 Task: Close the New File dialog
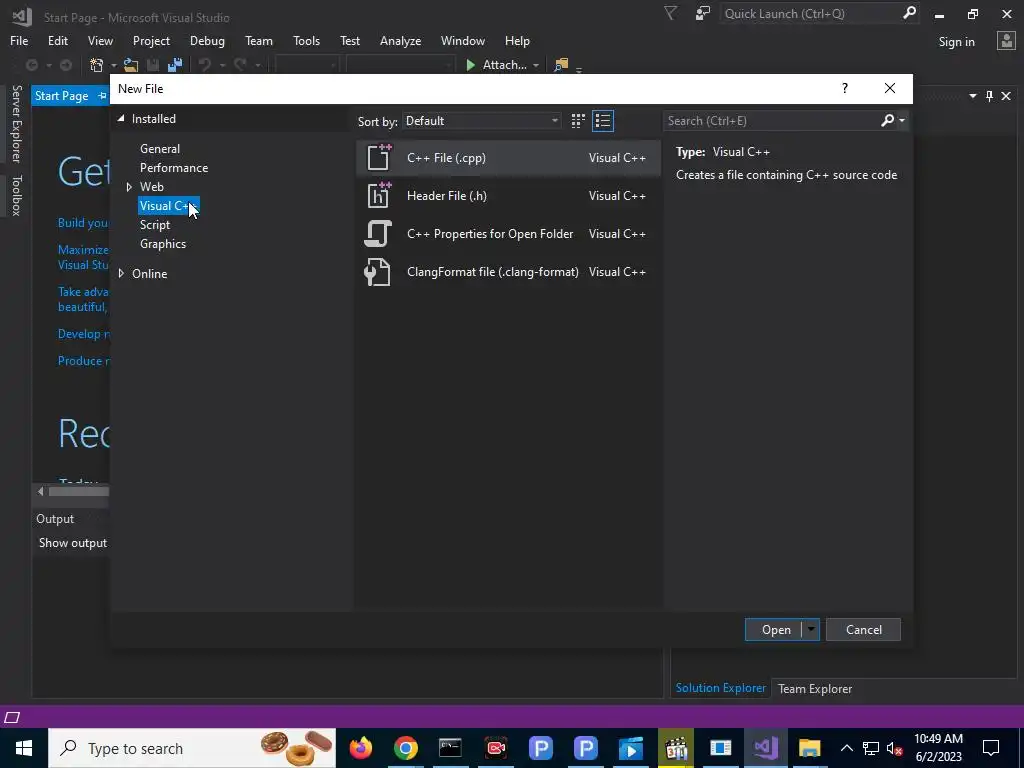889,88
